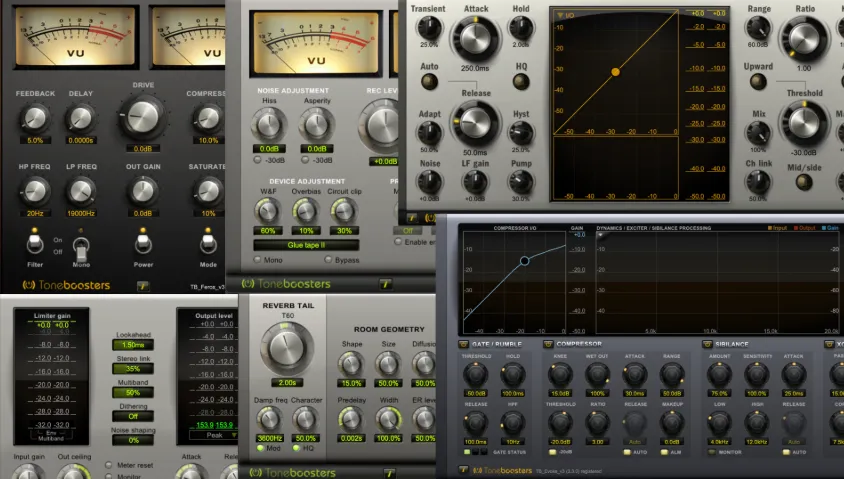Click the Feedback knob in Ferox
This screenshot has width=844, height=479.
click(35, 118)
